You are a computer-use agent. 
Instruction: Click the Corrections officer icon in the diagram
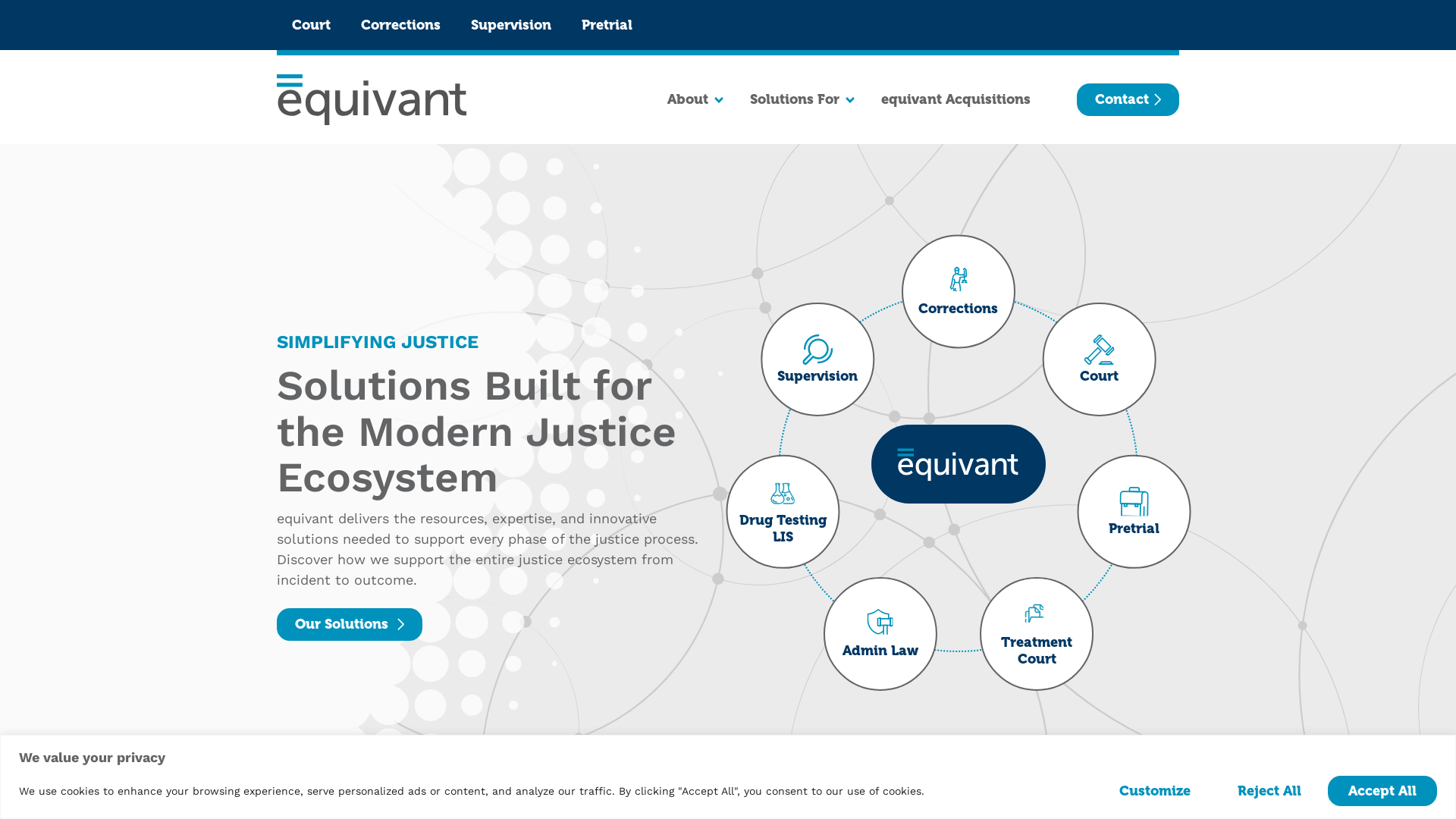click(x=959, y=279)
